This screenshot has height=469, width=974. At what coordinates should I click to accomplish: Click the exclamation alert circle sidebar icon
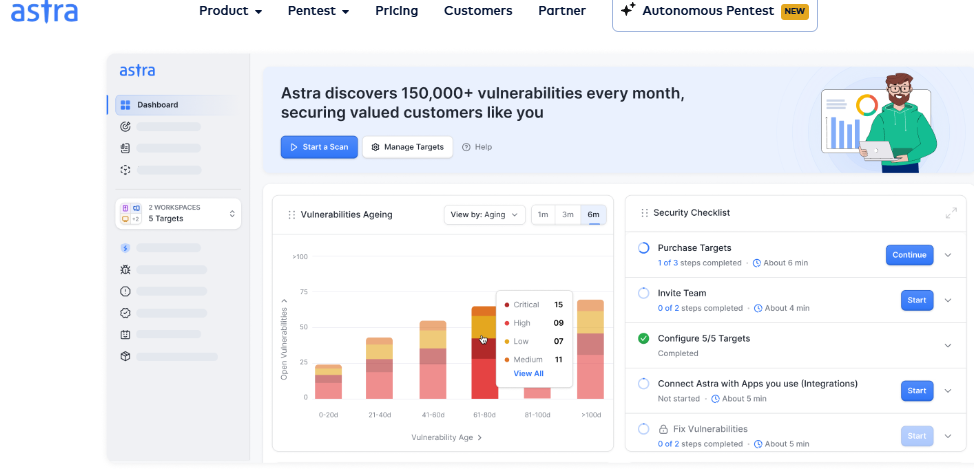[125, 291]
